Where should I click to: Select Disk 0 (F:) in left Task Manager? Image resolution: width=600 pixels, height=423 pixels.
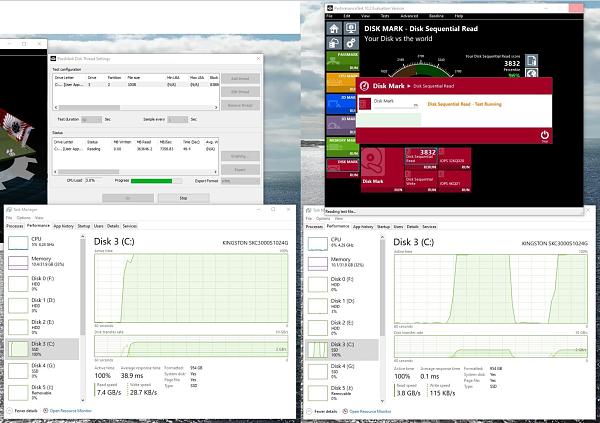(43, 284)
